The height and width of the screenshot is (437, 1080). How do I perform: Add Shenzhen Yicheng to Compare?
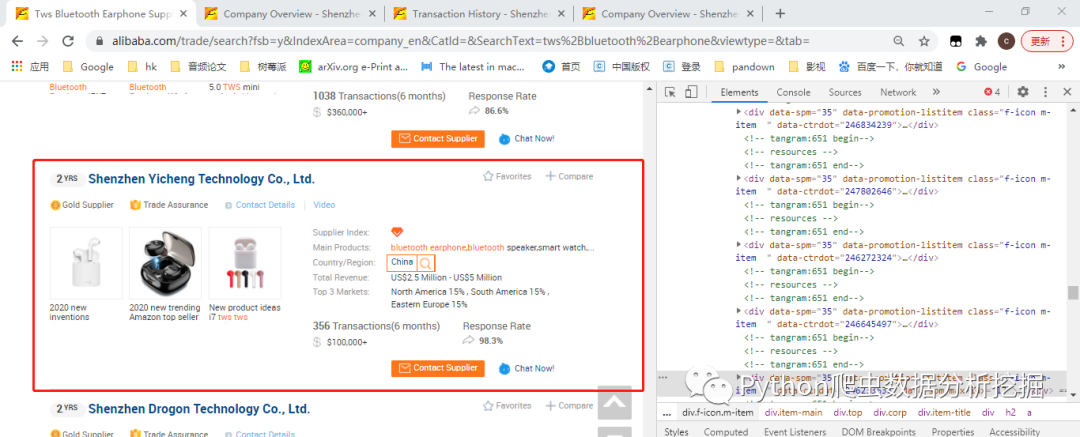(569, 176)
